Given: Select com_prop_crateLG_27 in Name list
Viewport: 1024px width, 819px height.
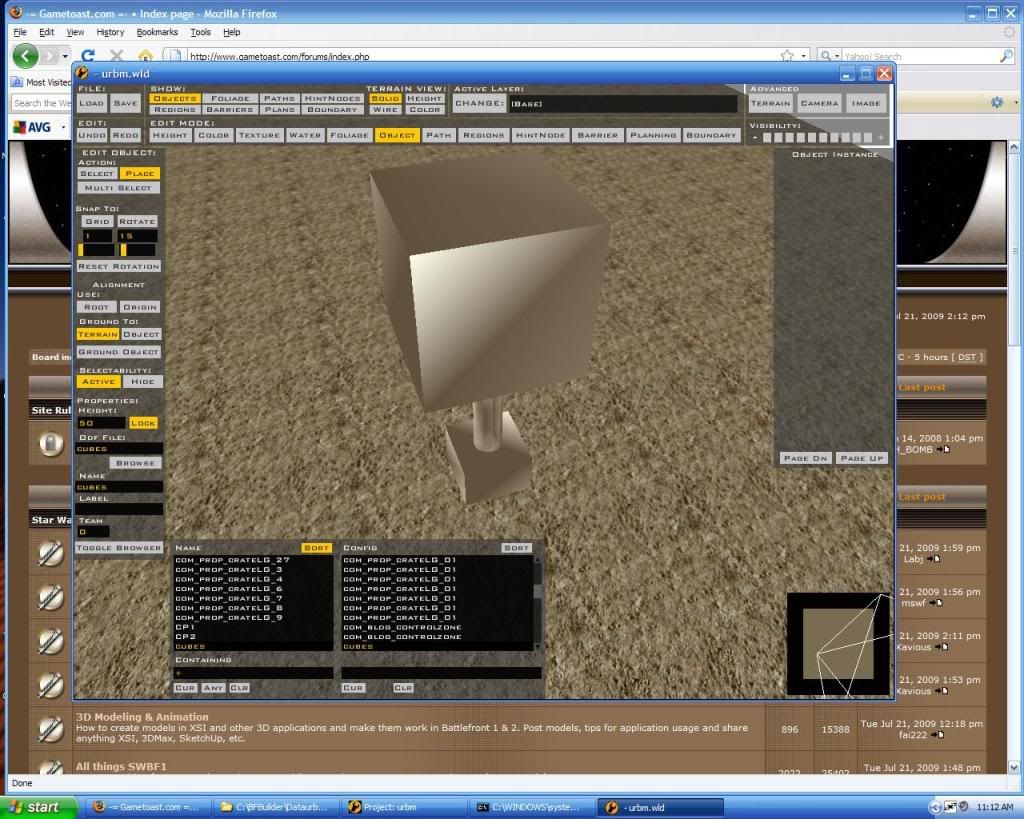Looking at the screenshot, I should coord(232,560).
